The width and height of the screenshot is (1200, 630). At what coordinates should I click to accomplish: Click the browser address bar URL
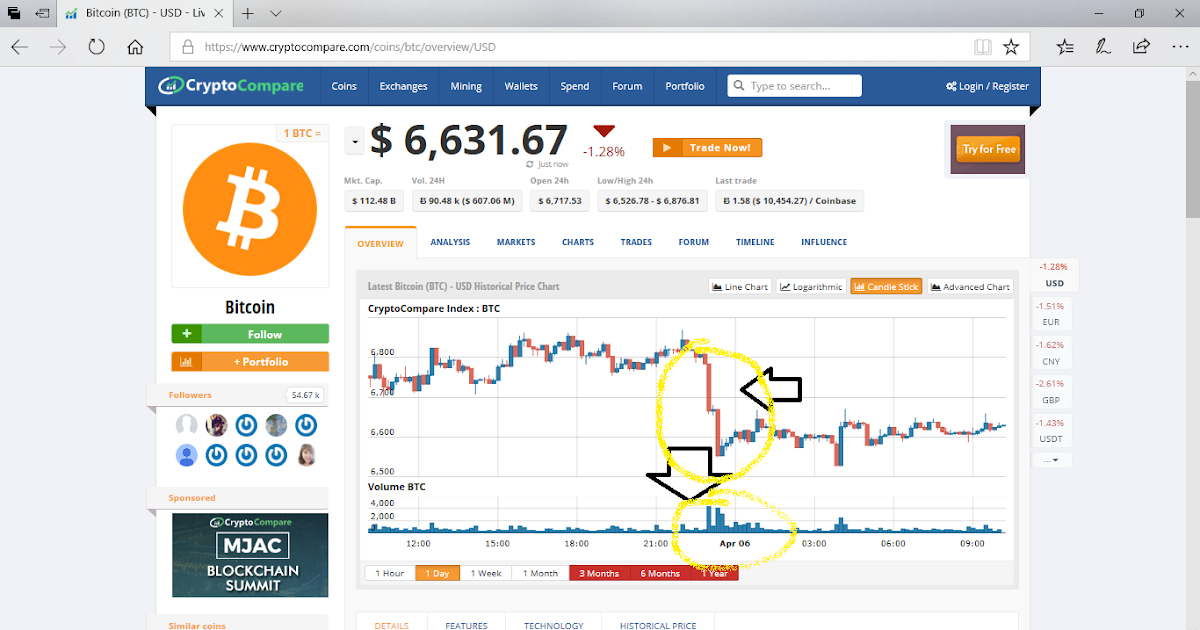click(x=350, y=47)
